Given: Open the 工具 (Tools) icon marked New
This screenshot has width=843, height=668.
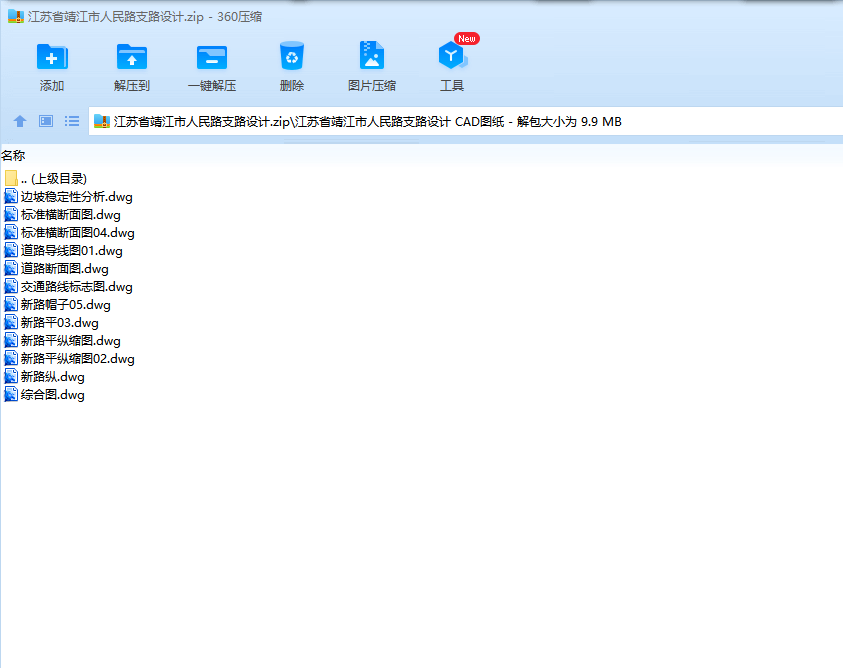Looking at the screenshot, I should click(452, 55).
